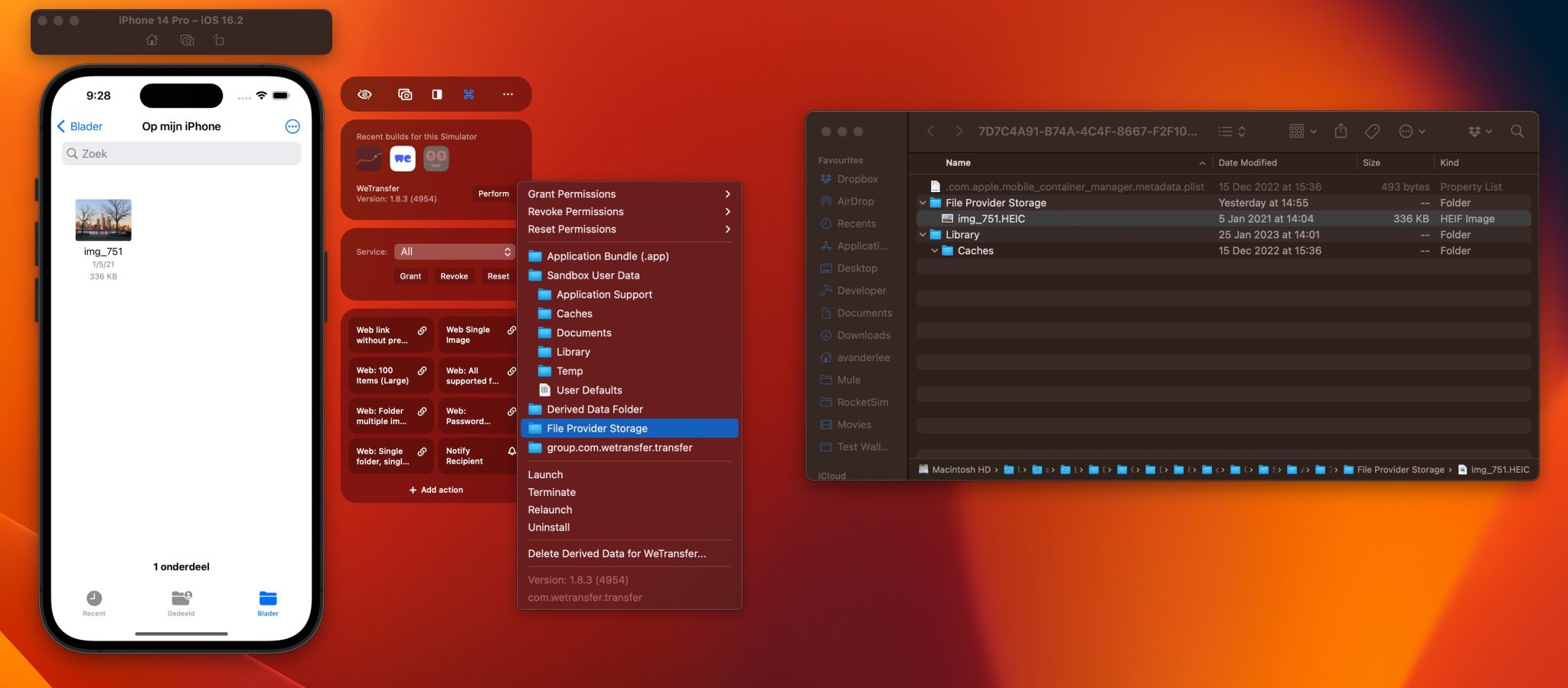Click the Grant permissions button
Image resolution: width=1568 pixels, height=688 pixels.
pos(410,276)
